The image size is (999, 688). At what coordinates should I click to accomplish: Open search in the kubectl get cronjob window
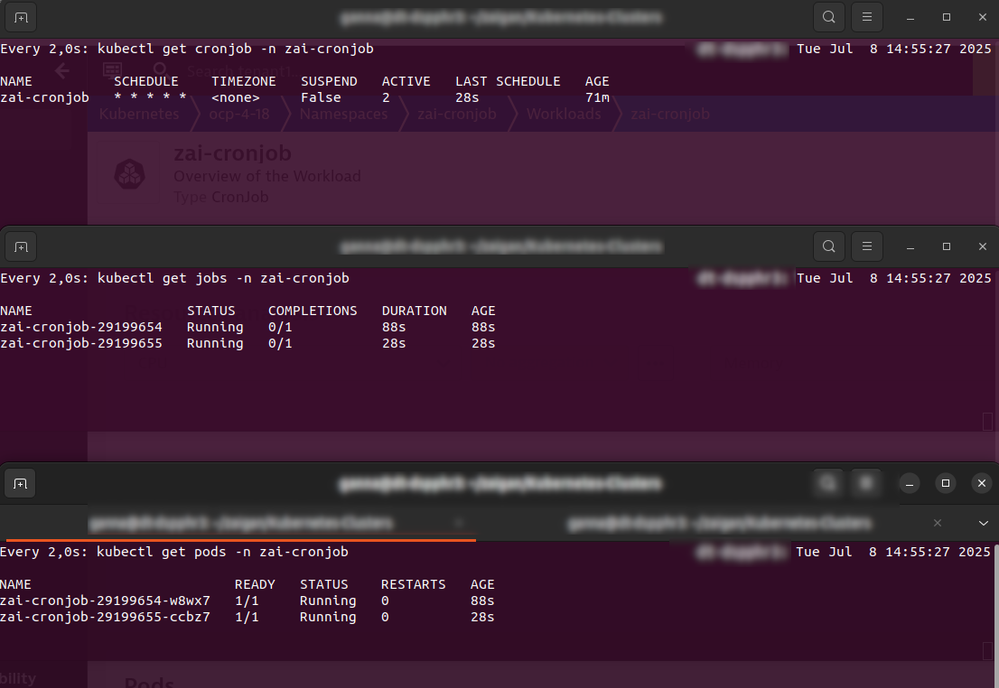829,18
